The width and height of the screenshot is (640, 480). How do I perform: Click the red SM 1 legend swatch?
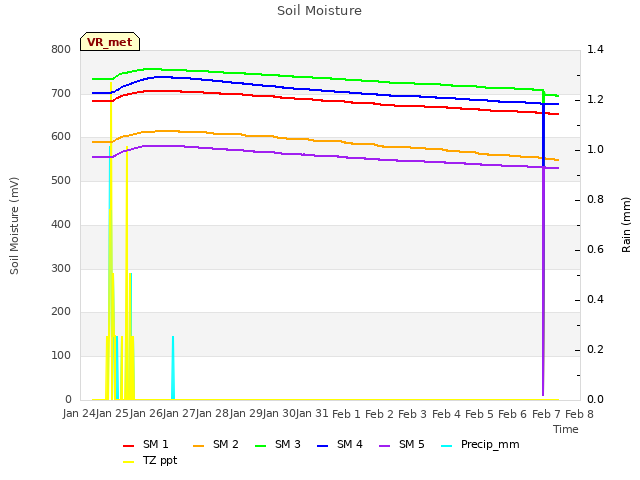[x=129, y=446]
